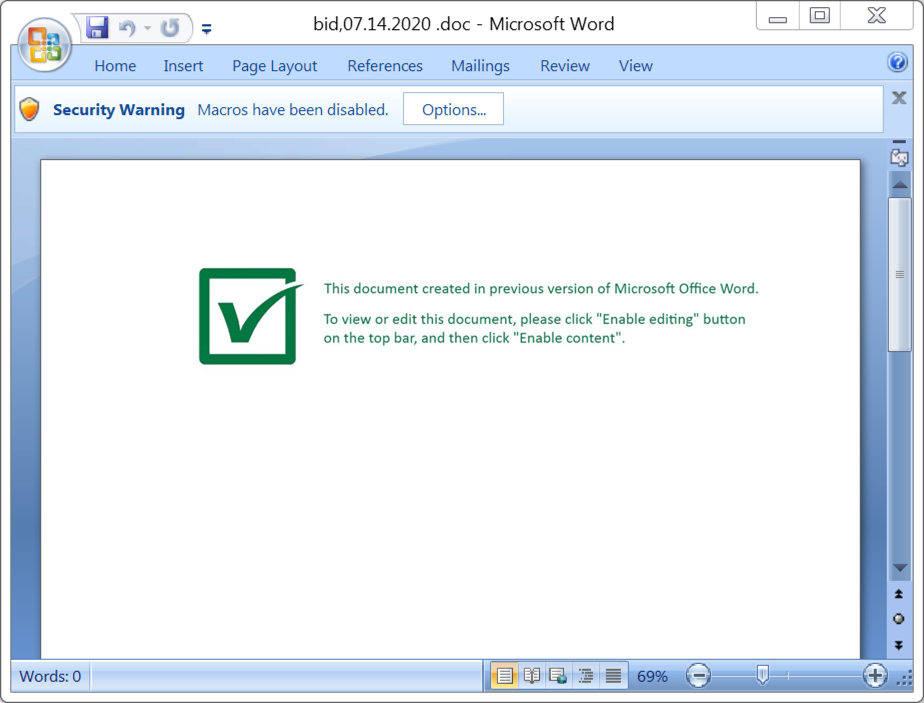Viewport: 924px width, 703px height.
Task: Switch to Outline view
Action: 585,675
